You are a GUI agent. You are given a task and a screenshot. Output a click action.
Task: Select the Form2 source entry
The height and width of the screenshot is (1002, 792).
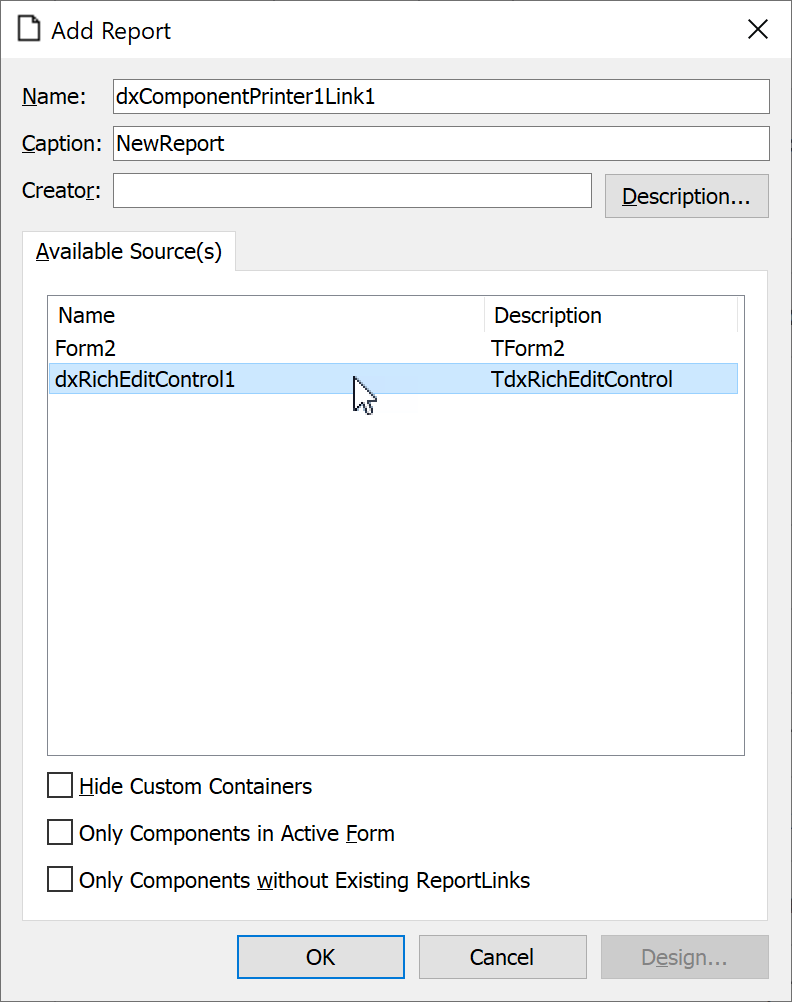(200, 347)
